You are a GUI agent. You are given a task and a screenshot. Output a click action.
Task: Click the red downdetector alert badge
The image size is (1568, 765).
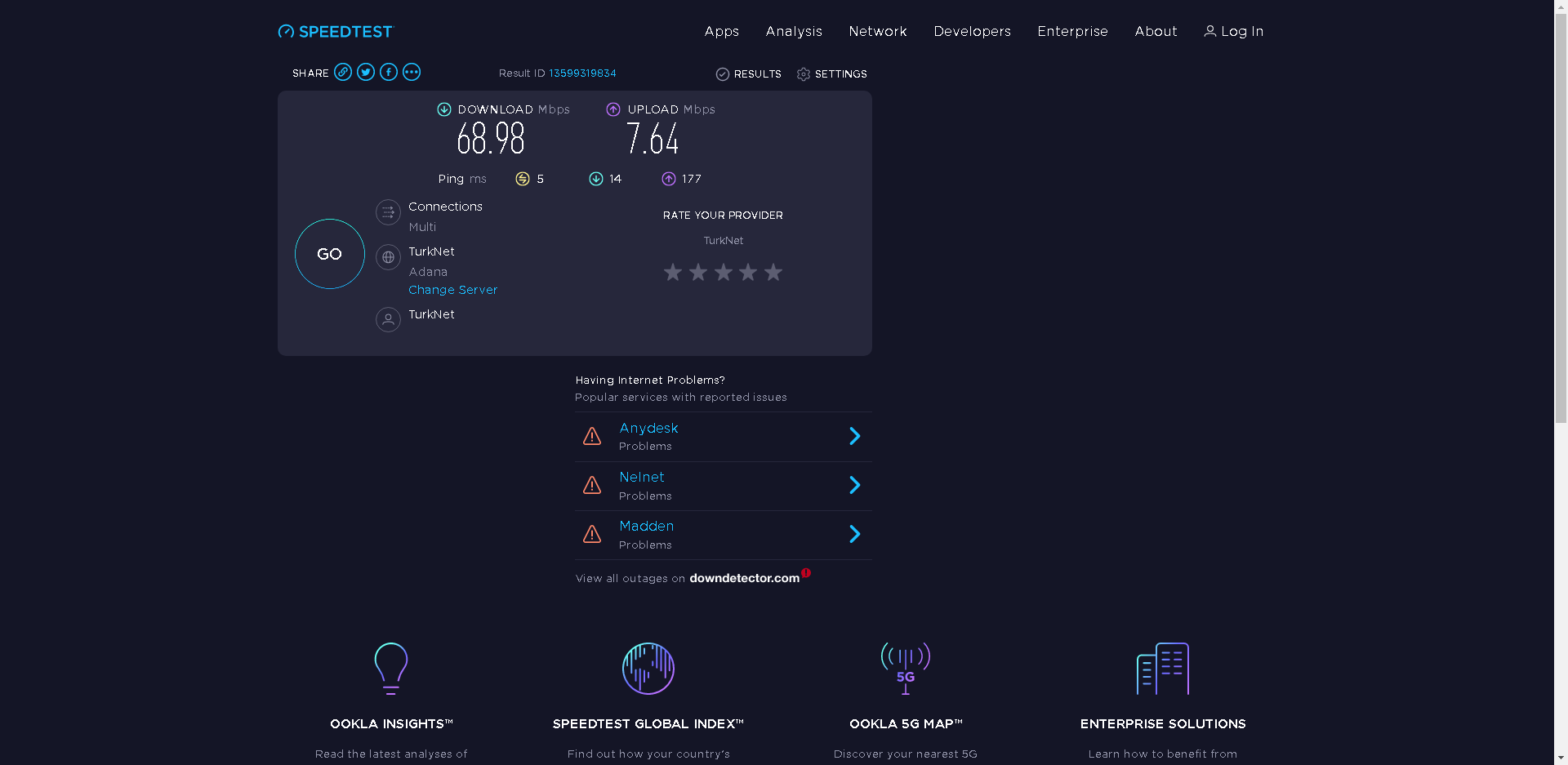click(806, 573)
